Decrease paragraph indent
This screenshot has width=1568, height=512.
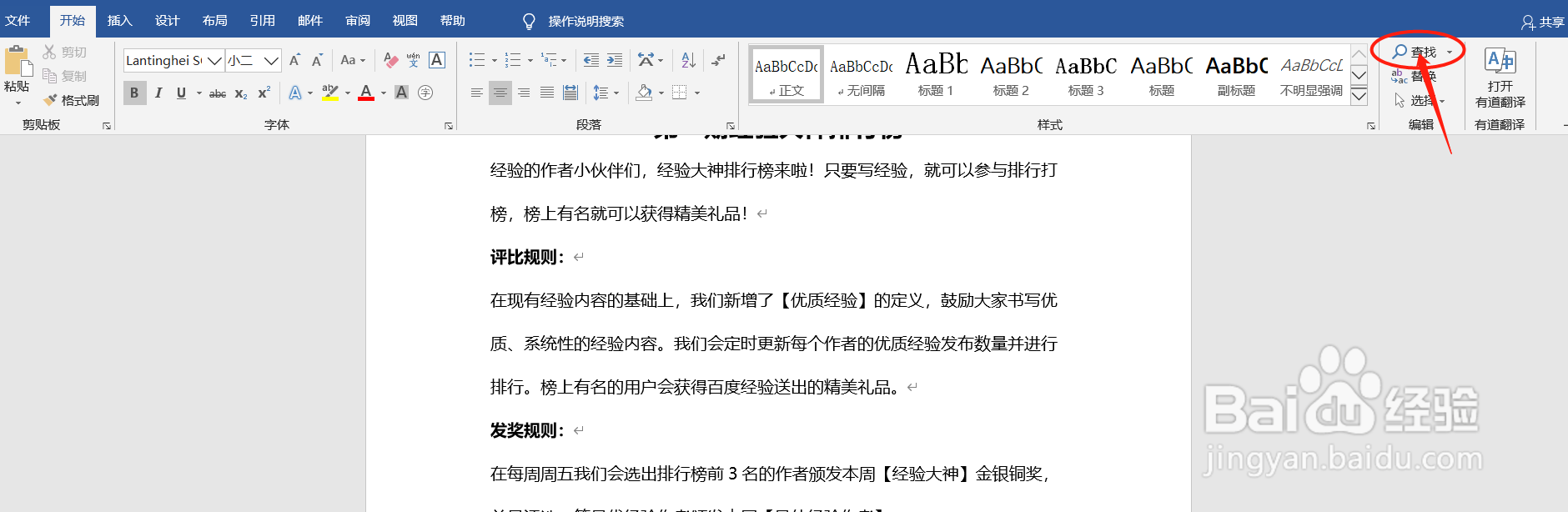[x=591, y=60]
